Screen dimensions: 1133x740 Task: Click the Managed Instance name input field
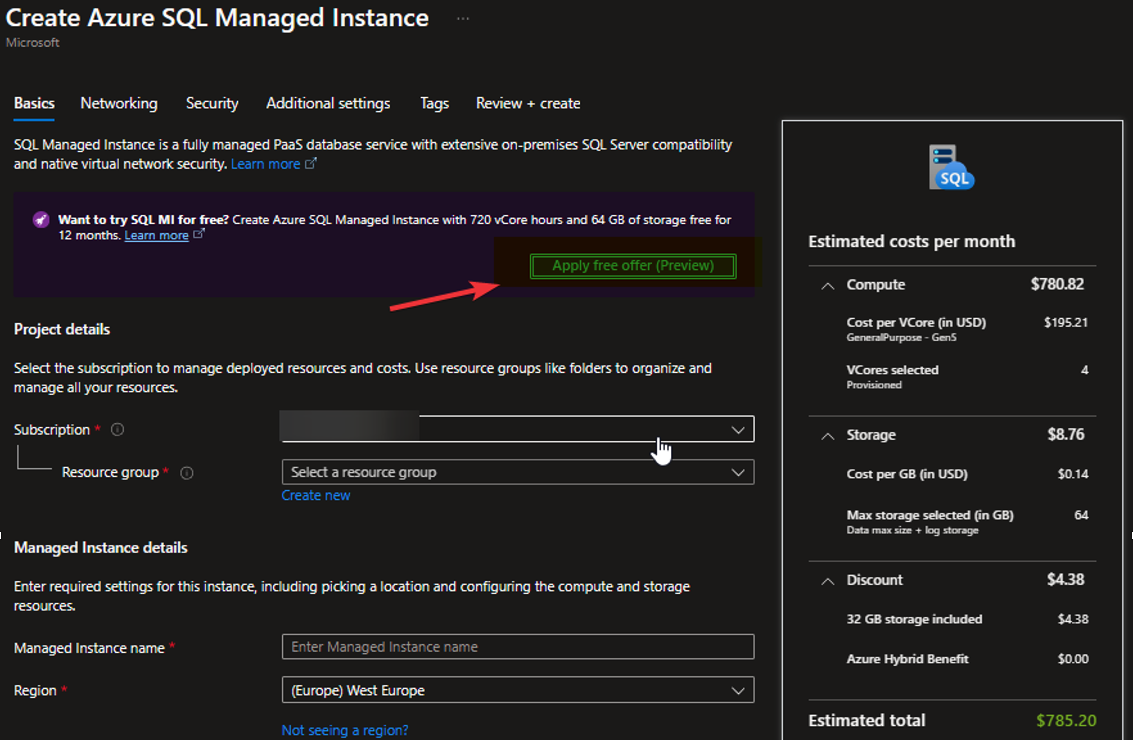(518, 647)
